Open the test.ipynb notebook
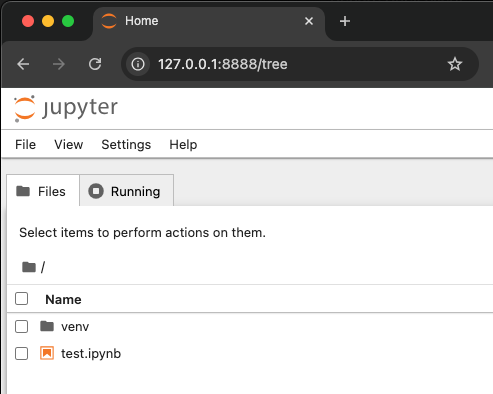 [x=91, y=354]
